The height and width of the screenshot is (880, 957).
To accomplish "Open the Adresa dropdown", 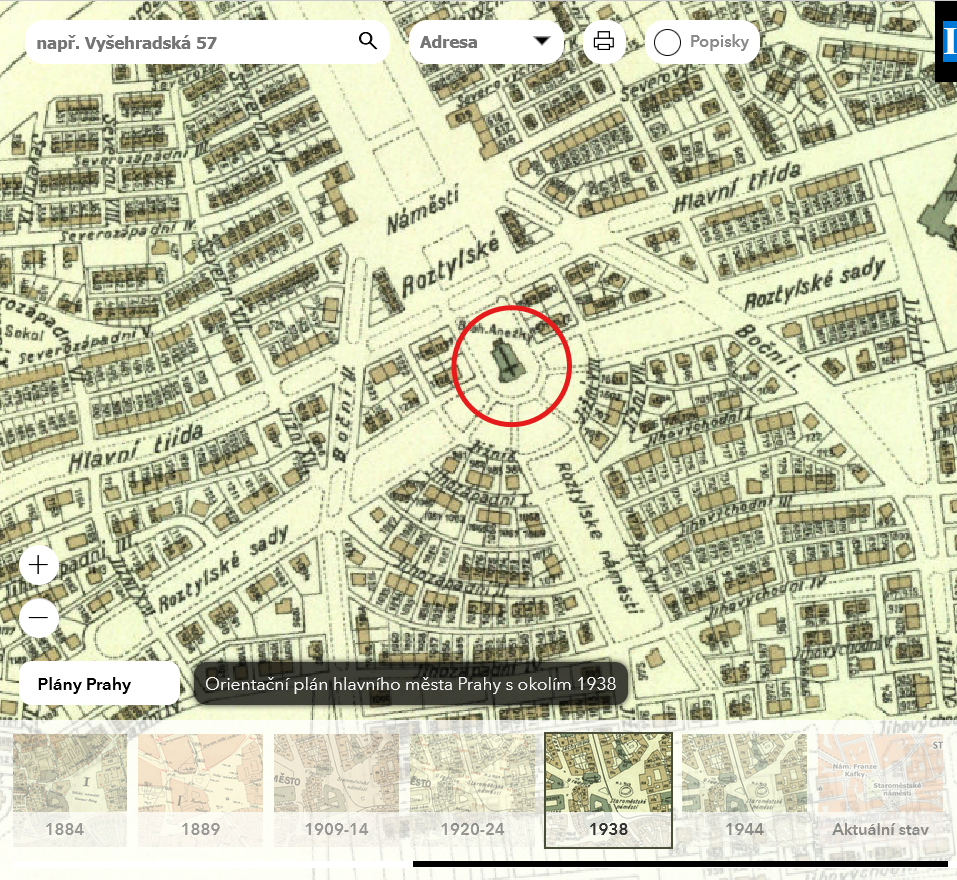I will [x=486, y=42].
